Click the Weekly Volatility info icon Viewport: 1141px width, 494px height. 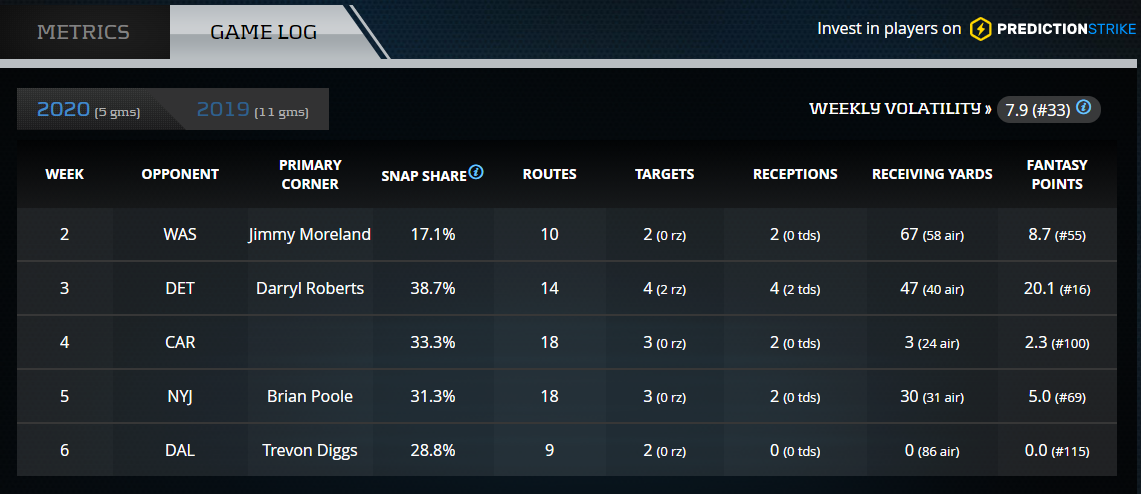pyautogui.click(x=1083, y=108)
